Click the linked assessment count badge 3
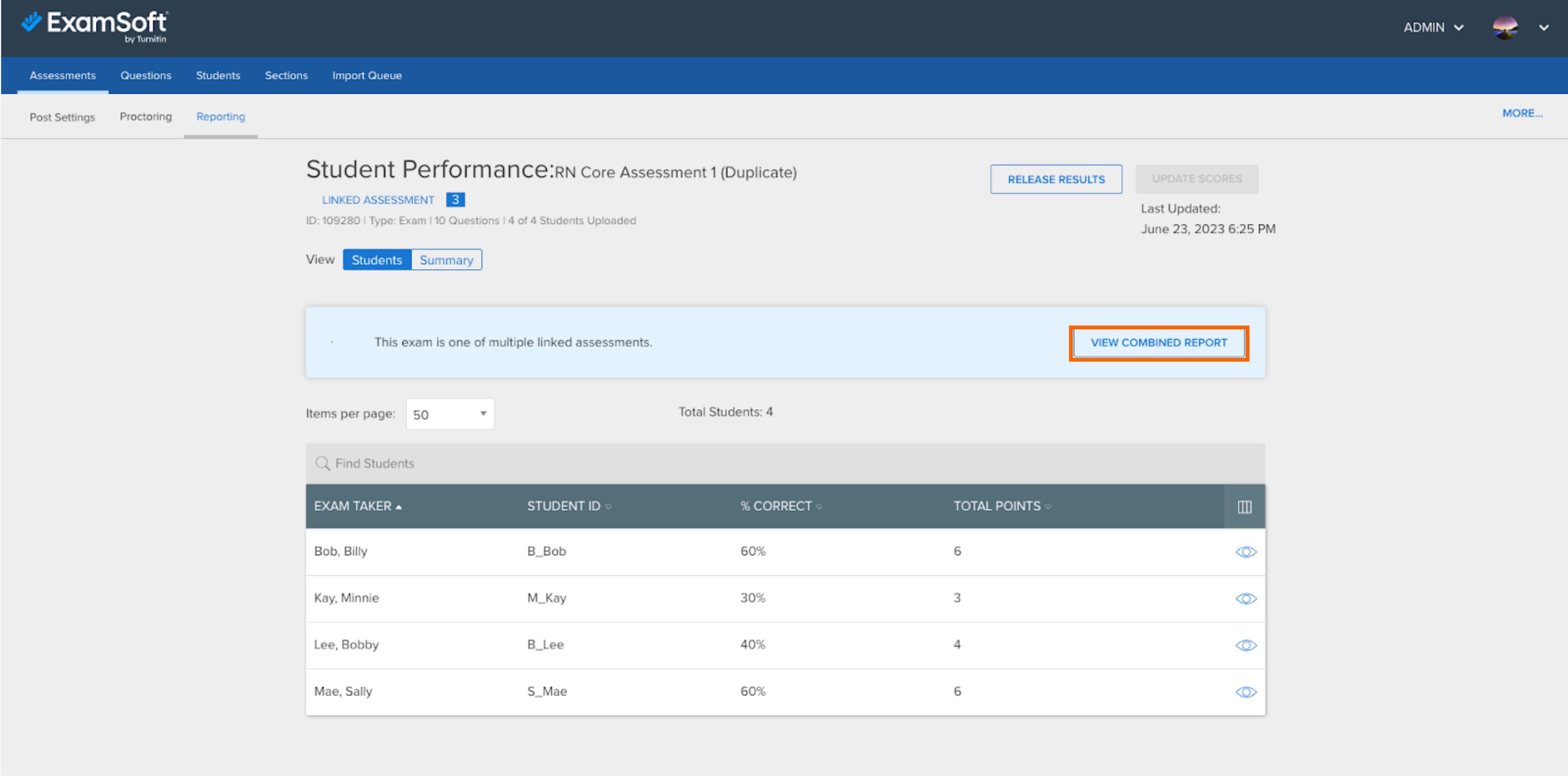The image size is (1568, 776). 455,200
